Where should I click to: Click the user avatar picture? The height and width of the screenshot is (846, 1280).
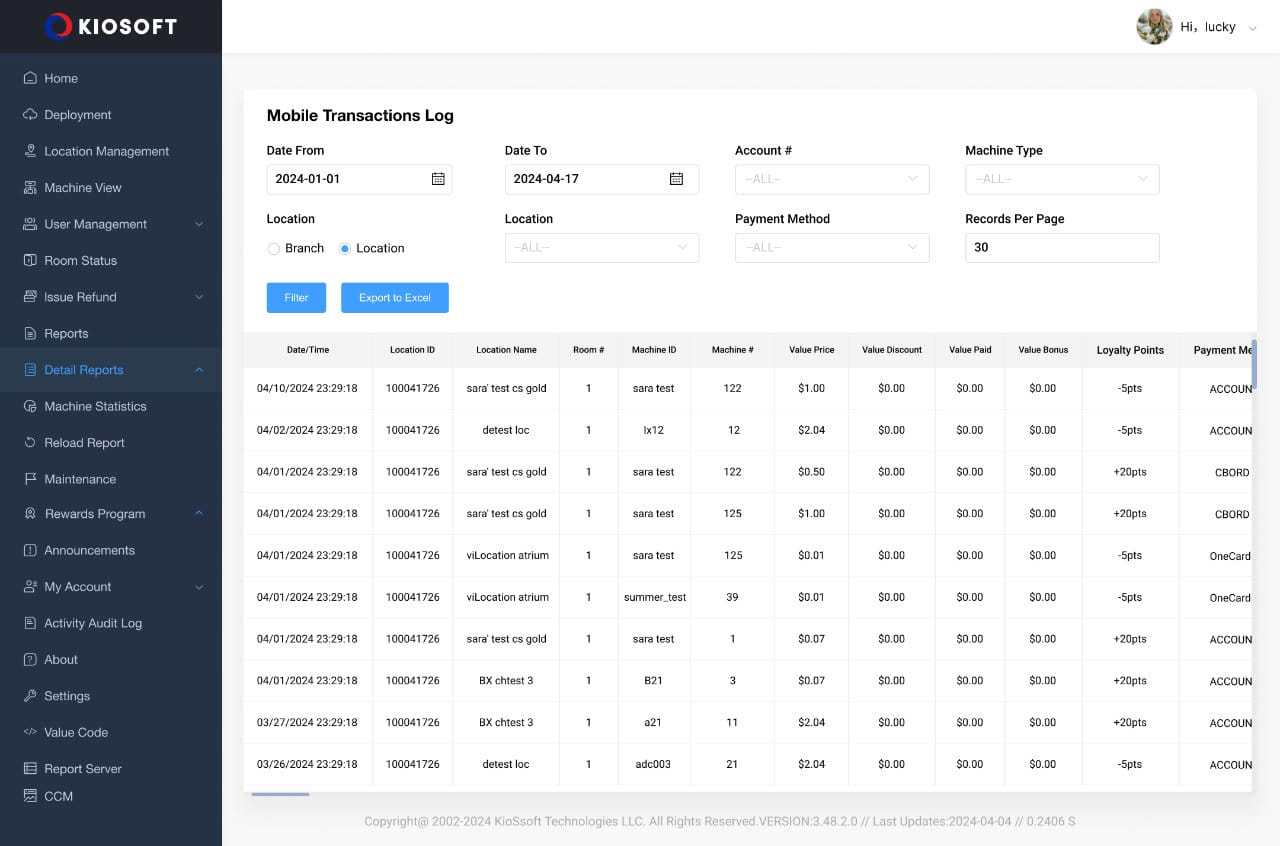(x=1154, y=27)
